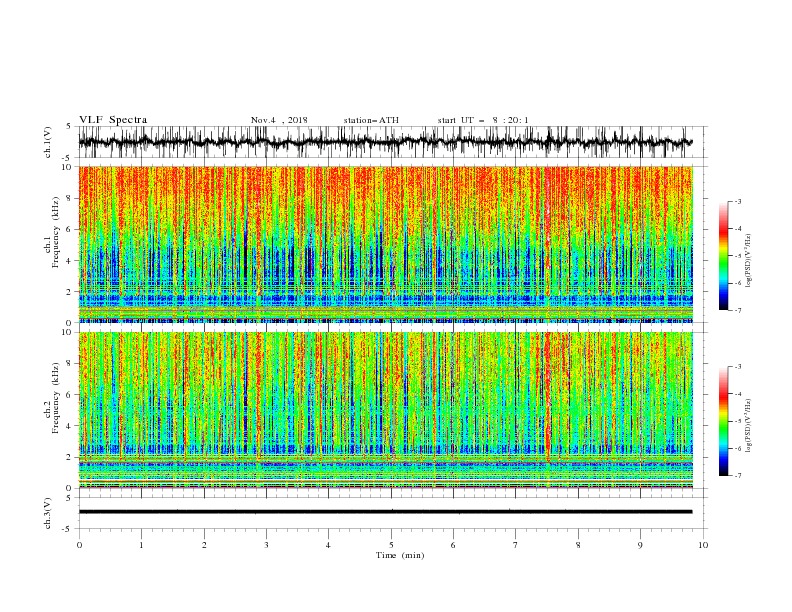Click time axis tick label "10"
The image size is (792, 612).
click(x=703, y=545)
